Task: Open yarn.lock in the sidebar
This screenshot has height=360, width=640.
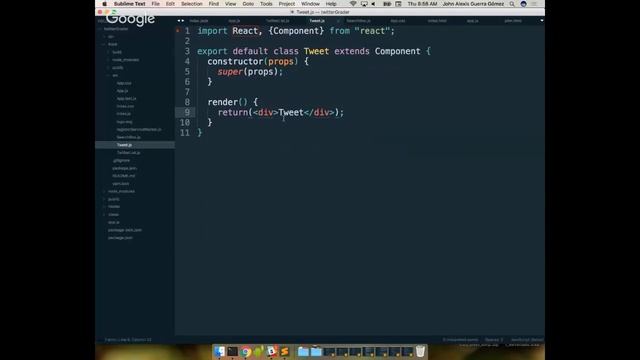Action: tap(121, 184)
